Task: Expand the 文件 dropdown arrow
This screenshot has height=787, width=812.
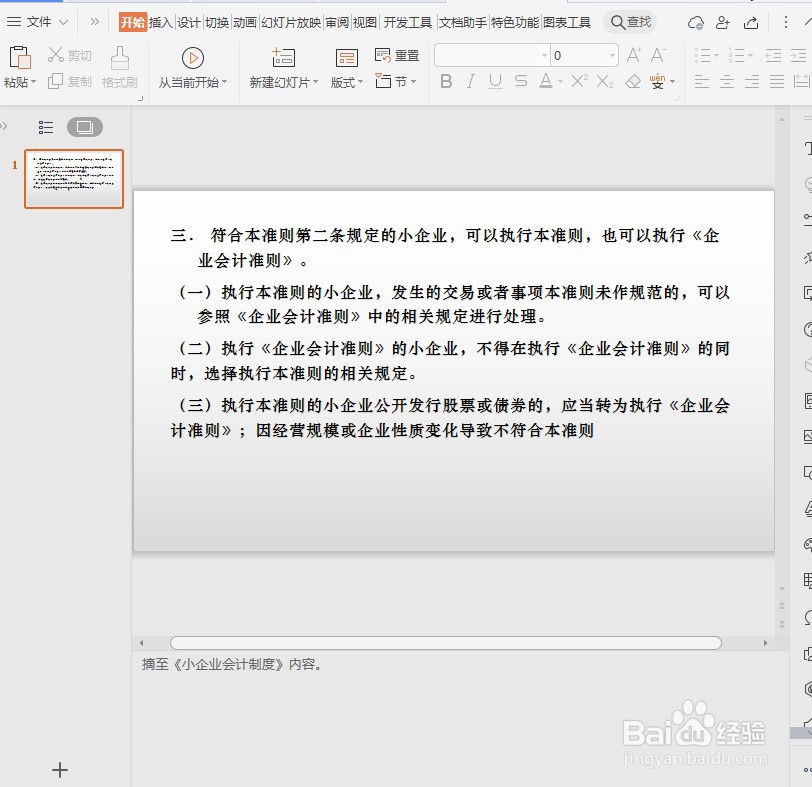Action: [64, 22]
